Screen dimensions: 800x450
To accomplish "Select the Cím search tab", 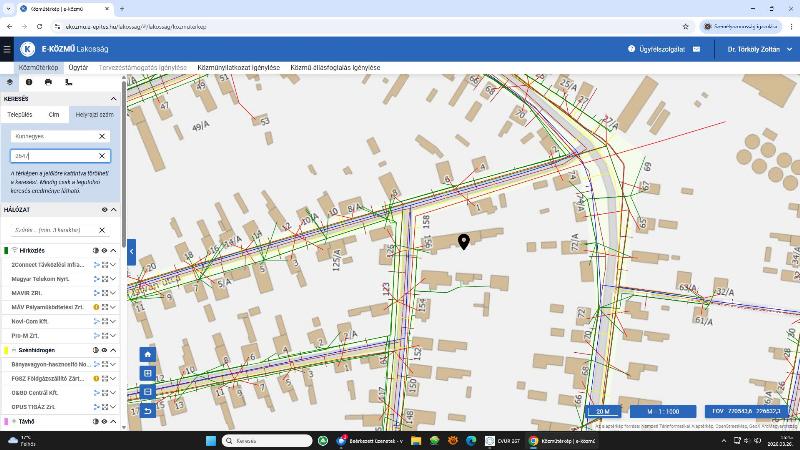I will point(54,115).
